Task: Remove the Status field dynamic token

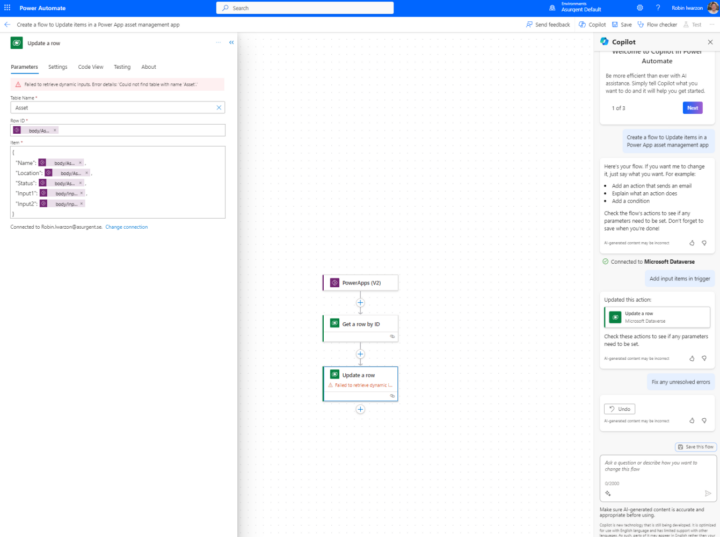Action: (80, 183)
